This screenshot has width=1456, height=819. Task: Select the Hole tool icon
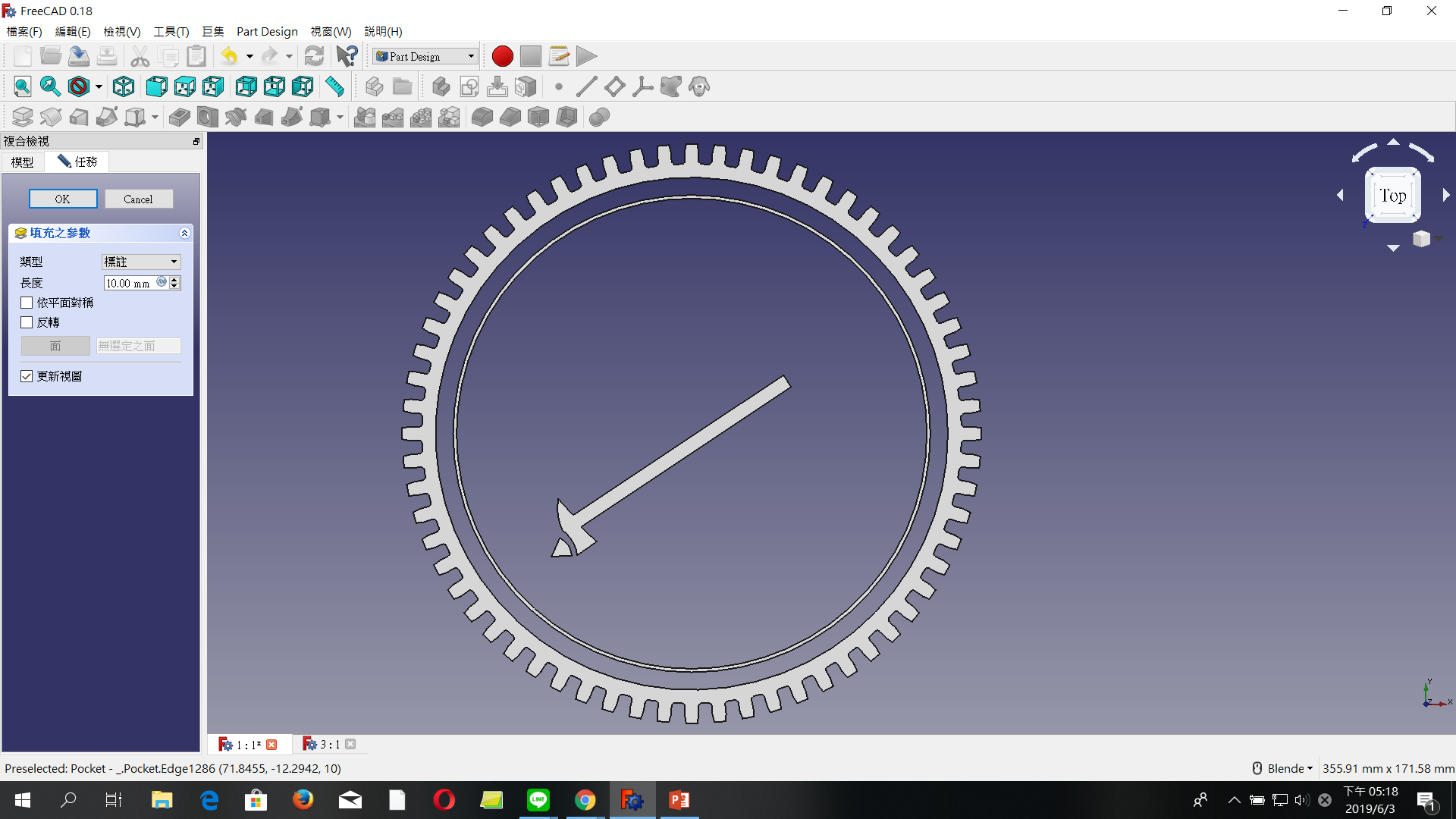click(x=208, y=117)
